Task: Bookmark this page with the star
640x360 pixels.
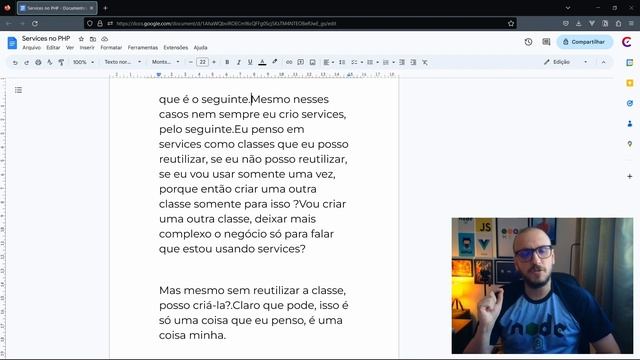Action: click(511, 24)
